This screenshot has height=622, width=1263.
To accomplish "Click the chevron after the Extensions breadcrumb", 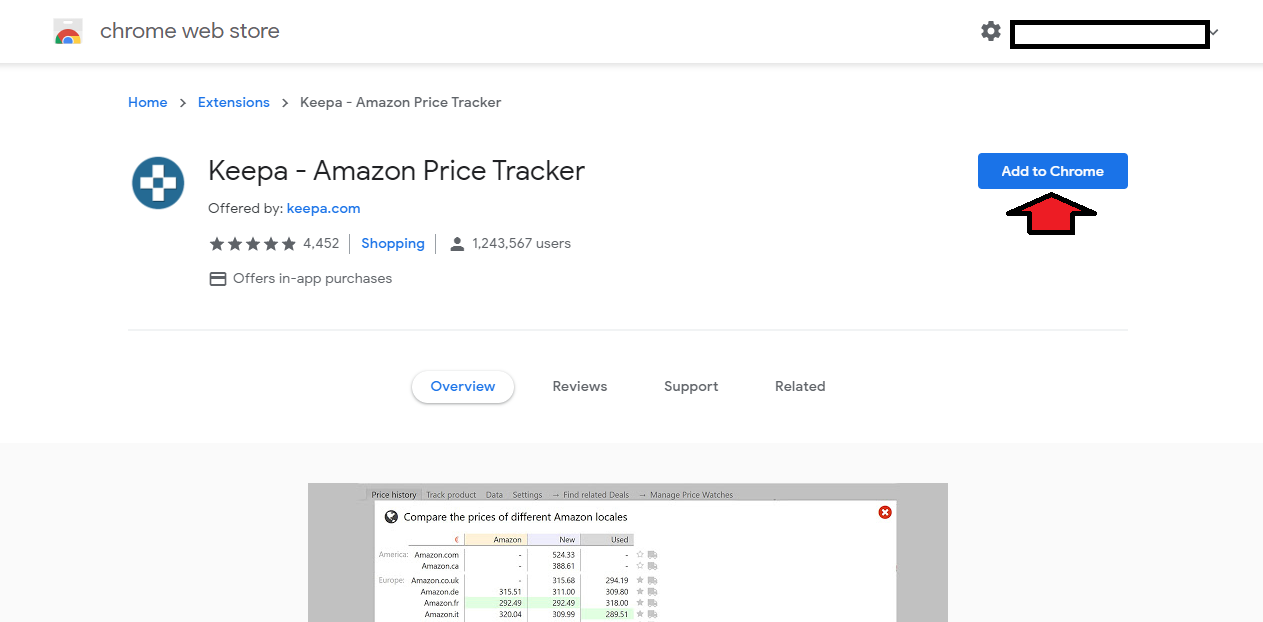I will click(285, 103).
